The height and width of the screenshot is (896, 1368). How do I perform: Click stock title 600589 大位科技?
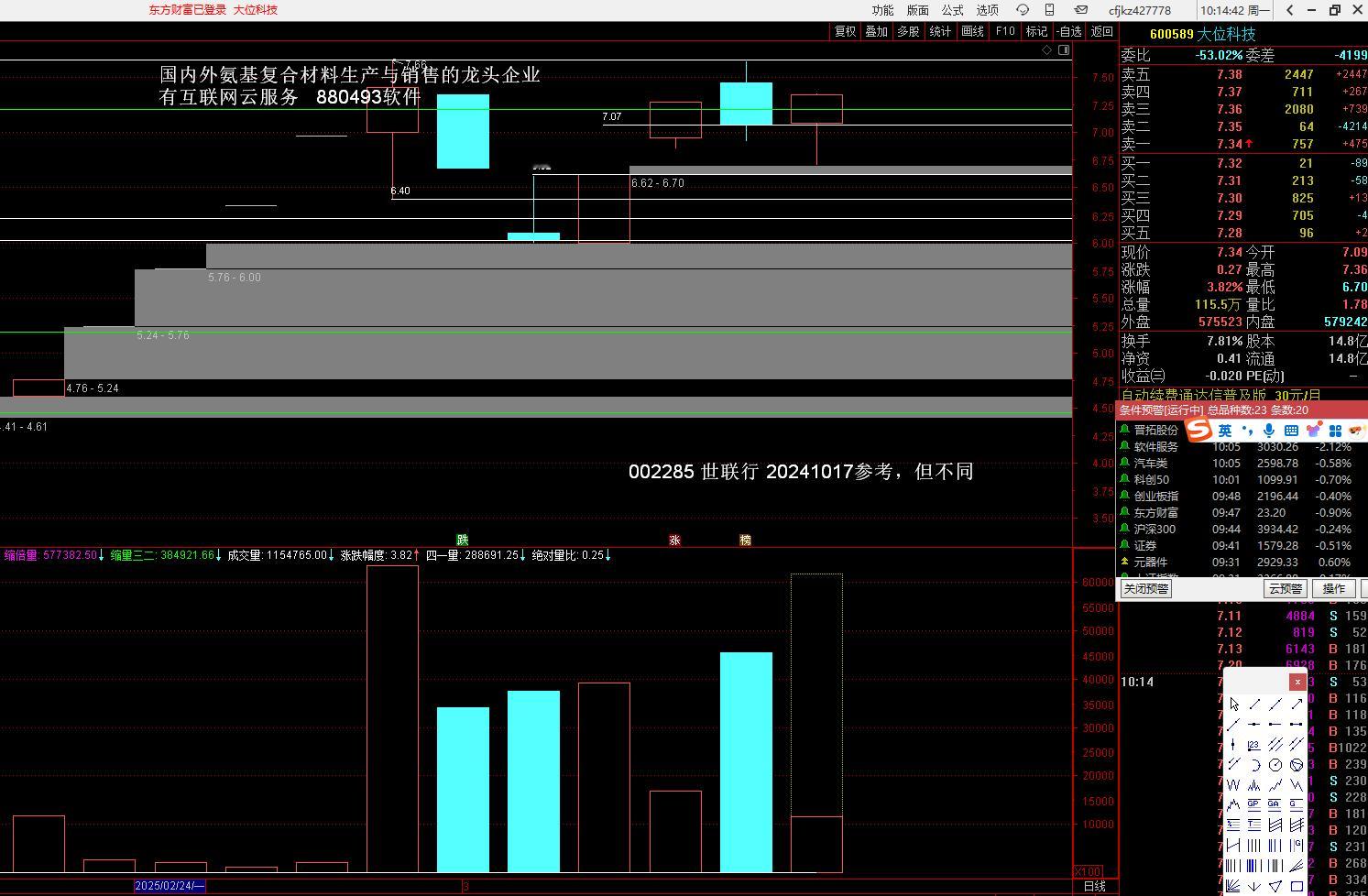click(x=1202, y=34)
